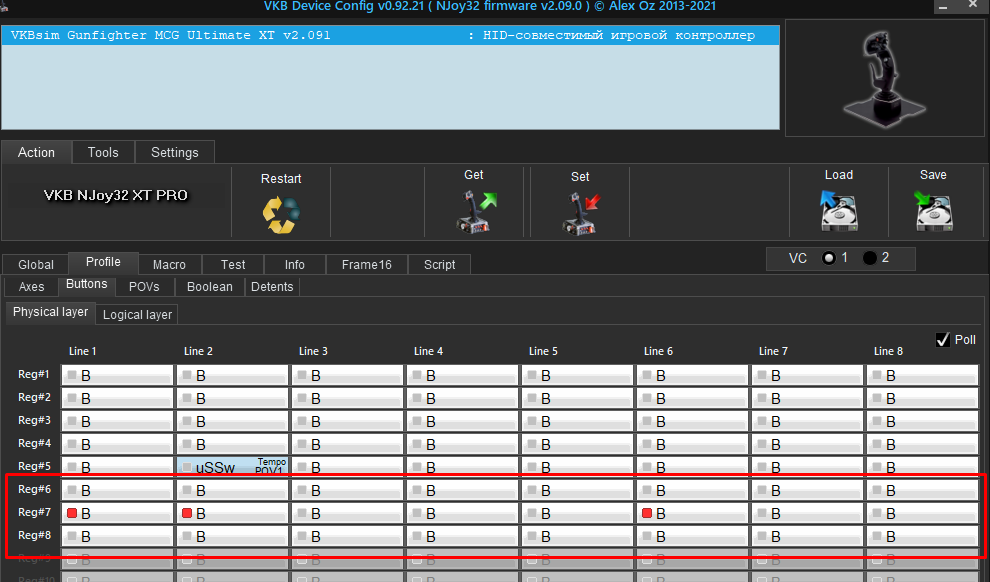Select the Logical layer tab
The height and width of the screenshot is (582, 990).
coord(137,314)
